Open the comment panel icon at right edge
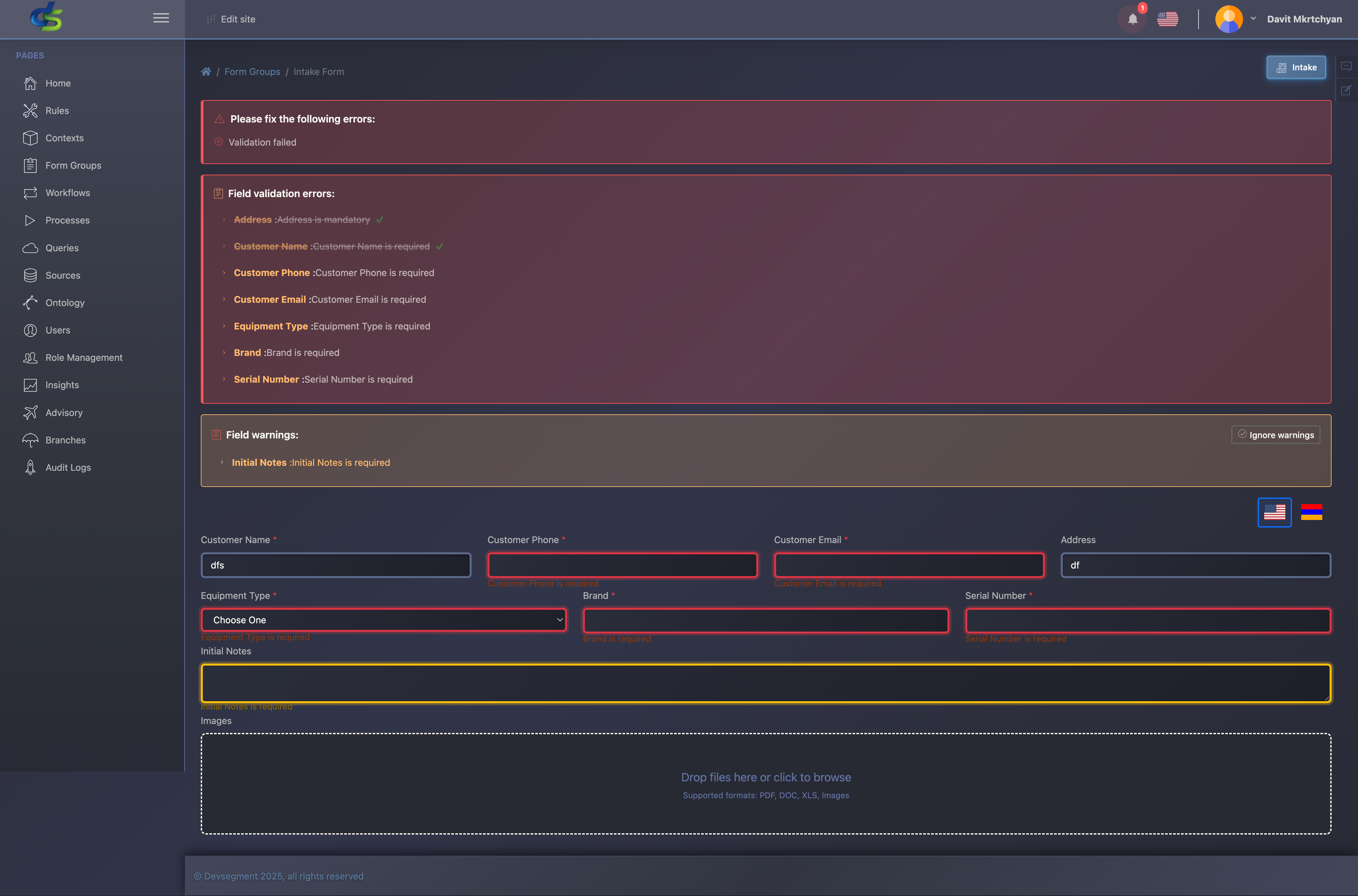 coord(1346,66)
